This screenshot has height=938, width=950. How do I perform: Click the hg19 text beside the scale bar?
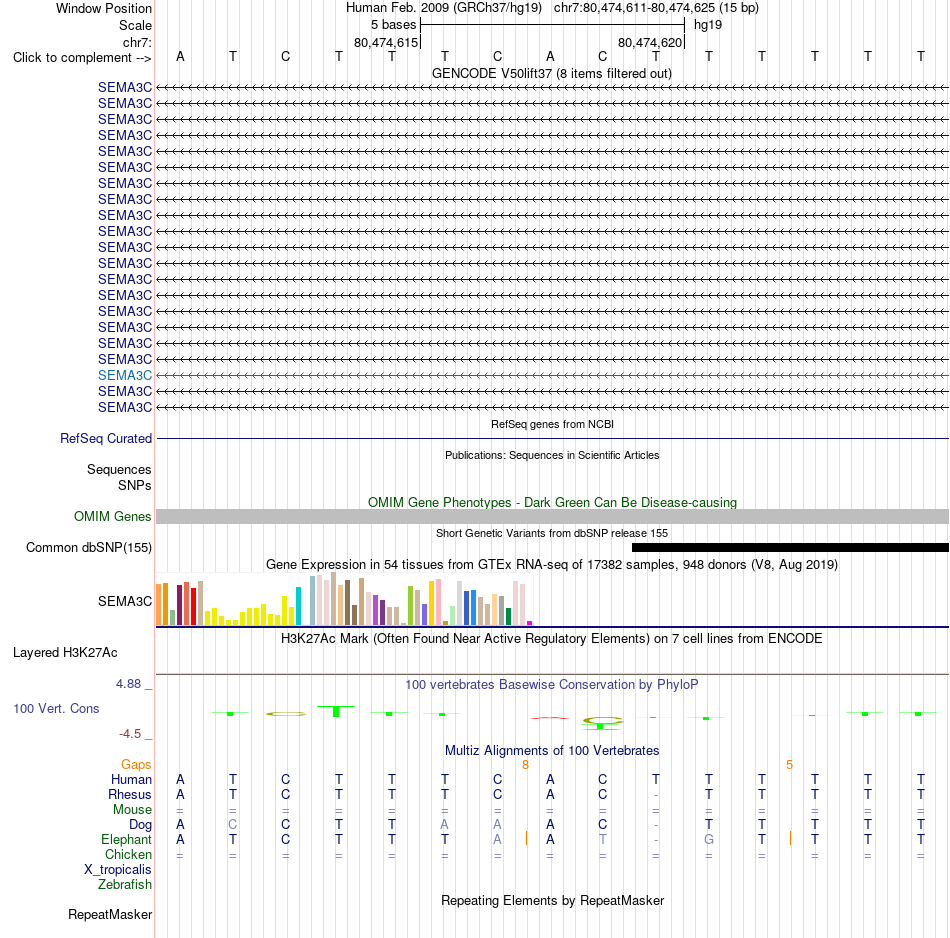point(708,25)
